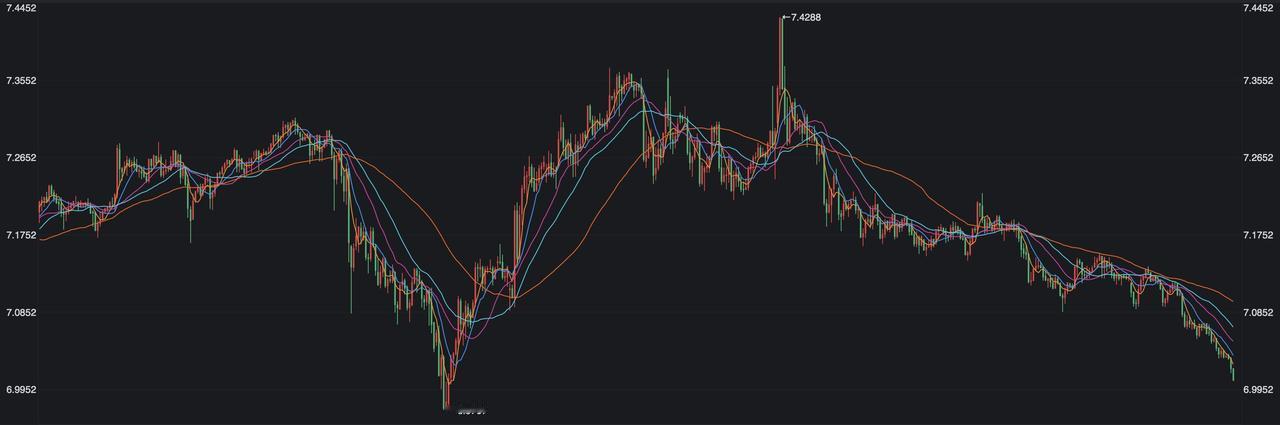
Task: Select the 6.9952 label on right axis
Action: (1256, 390)
